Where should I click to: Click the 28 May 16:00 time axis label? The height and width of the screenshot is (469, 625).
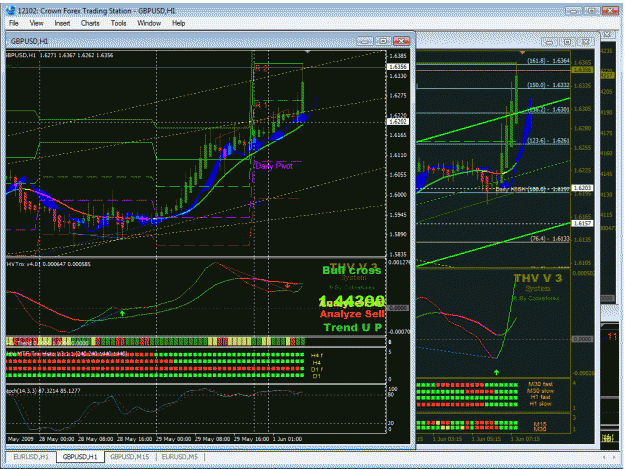[x=134, y=439]
